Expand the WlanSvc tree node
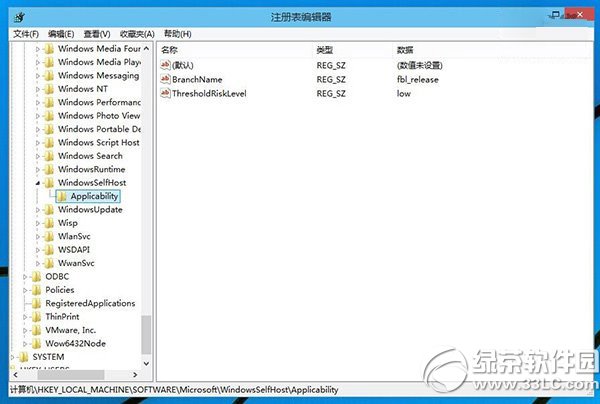 coord(38,236)
